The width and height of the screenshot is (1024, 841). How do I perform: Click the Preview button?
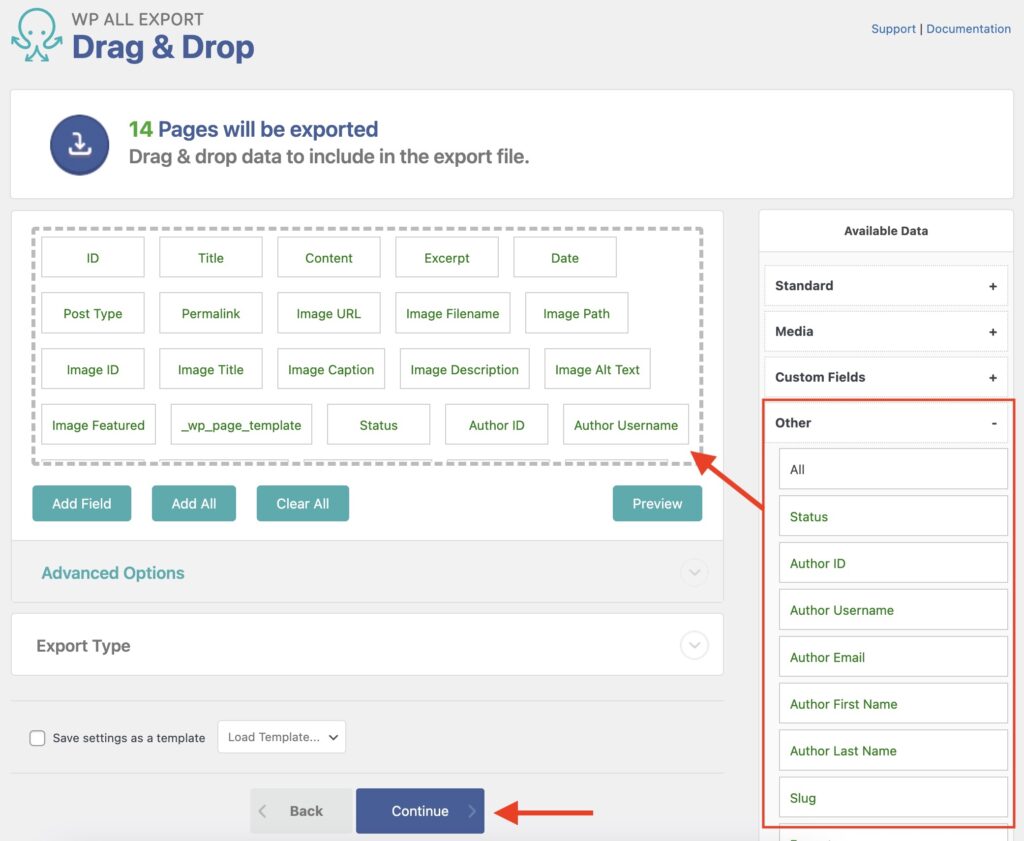point(657,503)
